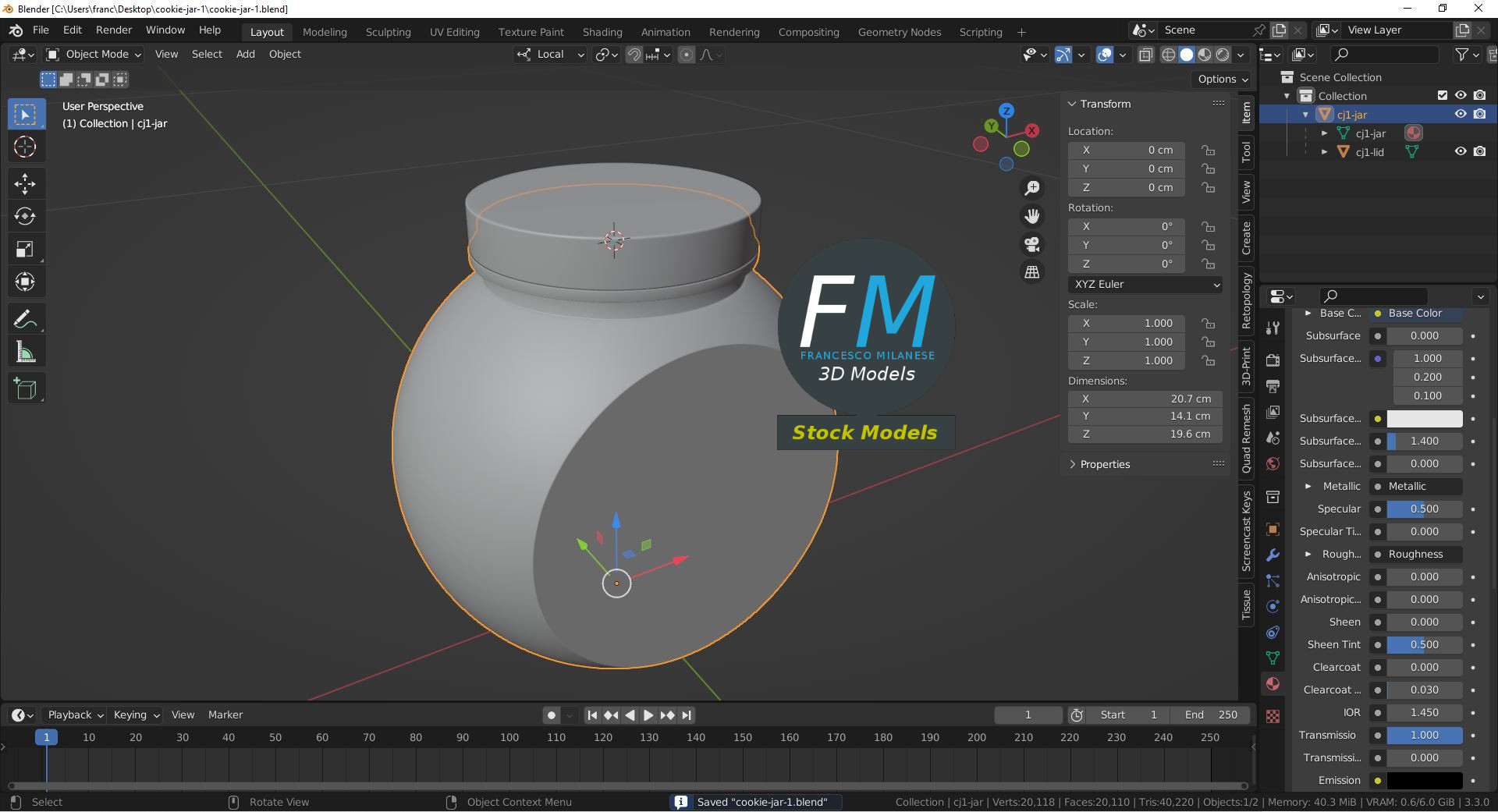Toggle camera view in the viewport
Screen dimensions: 1498x812
click(x=1032, y=245)
